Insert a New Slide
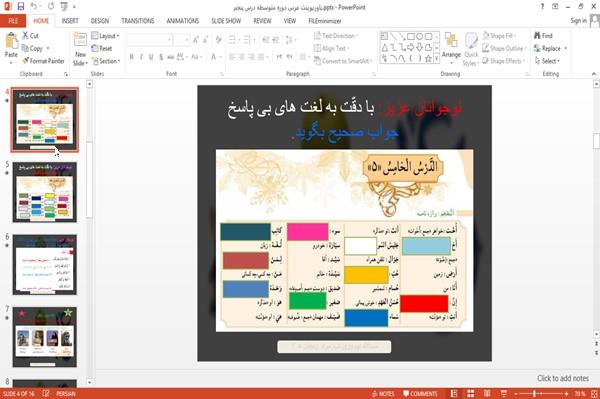Image resolution: width=600 pixels, height=399 pixels. 80,49
